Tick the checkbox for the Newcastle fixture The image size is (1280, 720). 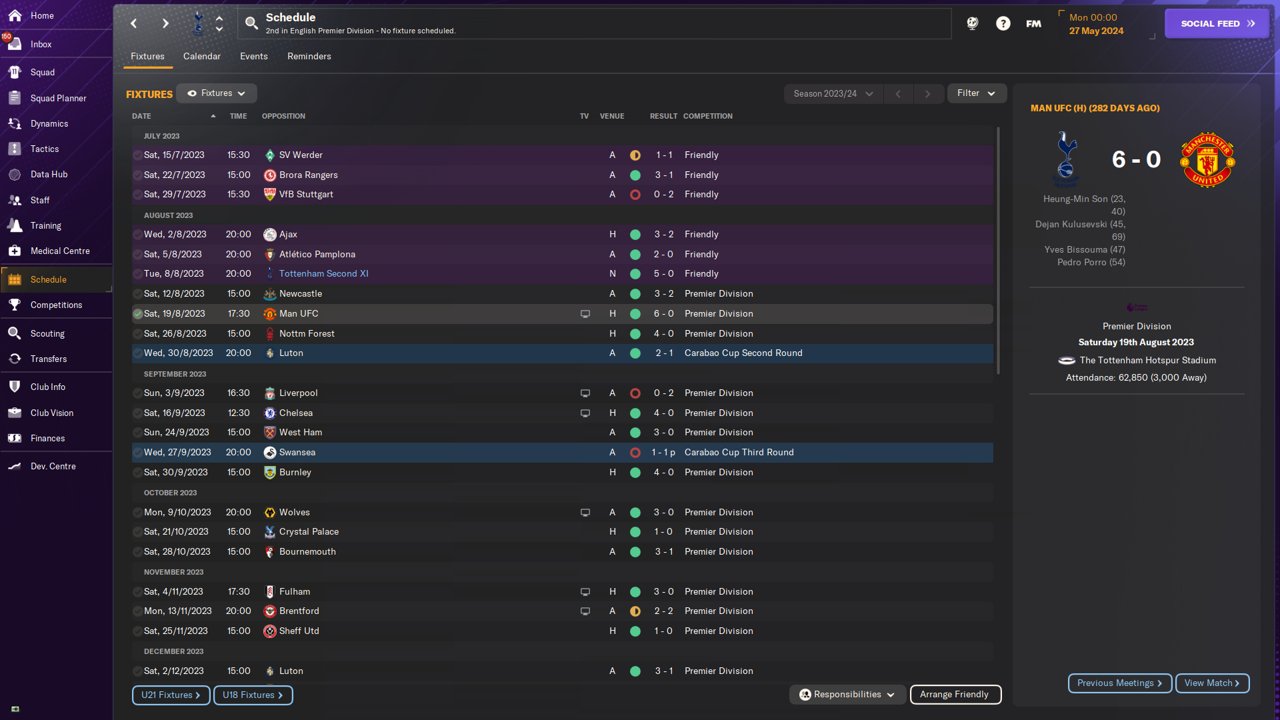coord(138,294)
